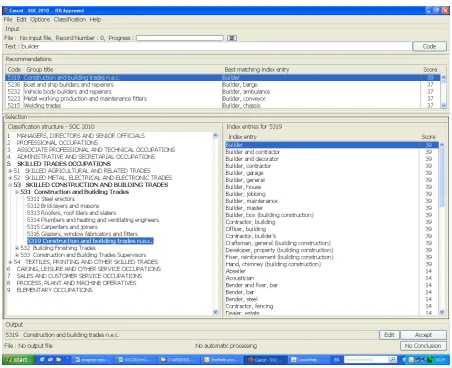The image size is (452, 368).
Task: Expand 533 Construction and Building Trades Supervisors
Action: pyautogui.click(x=17, y=255)
